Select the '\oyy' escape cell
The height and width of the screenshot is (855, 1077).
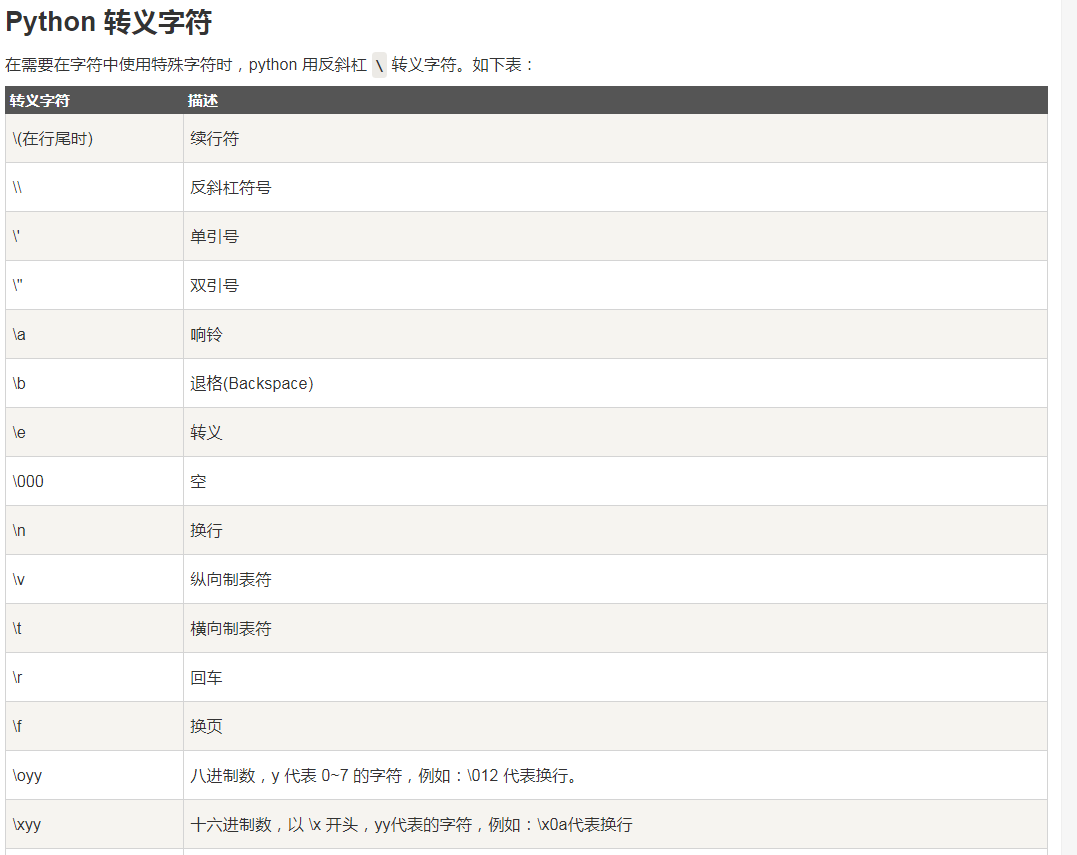click(x=94, y=775)
